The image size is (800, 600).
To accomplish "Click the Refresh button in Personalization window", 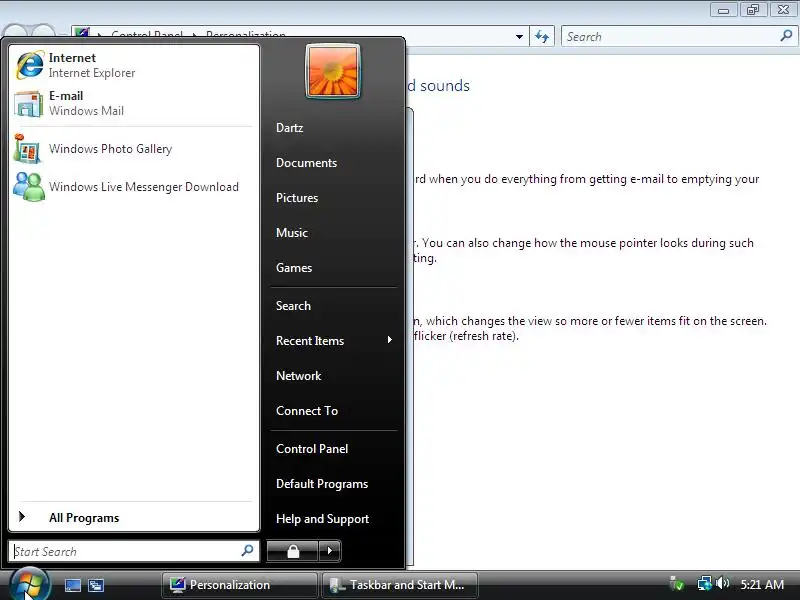I will [x=542, y=37].
